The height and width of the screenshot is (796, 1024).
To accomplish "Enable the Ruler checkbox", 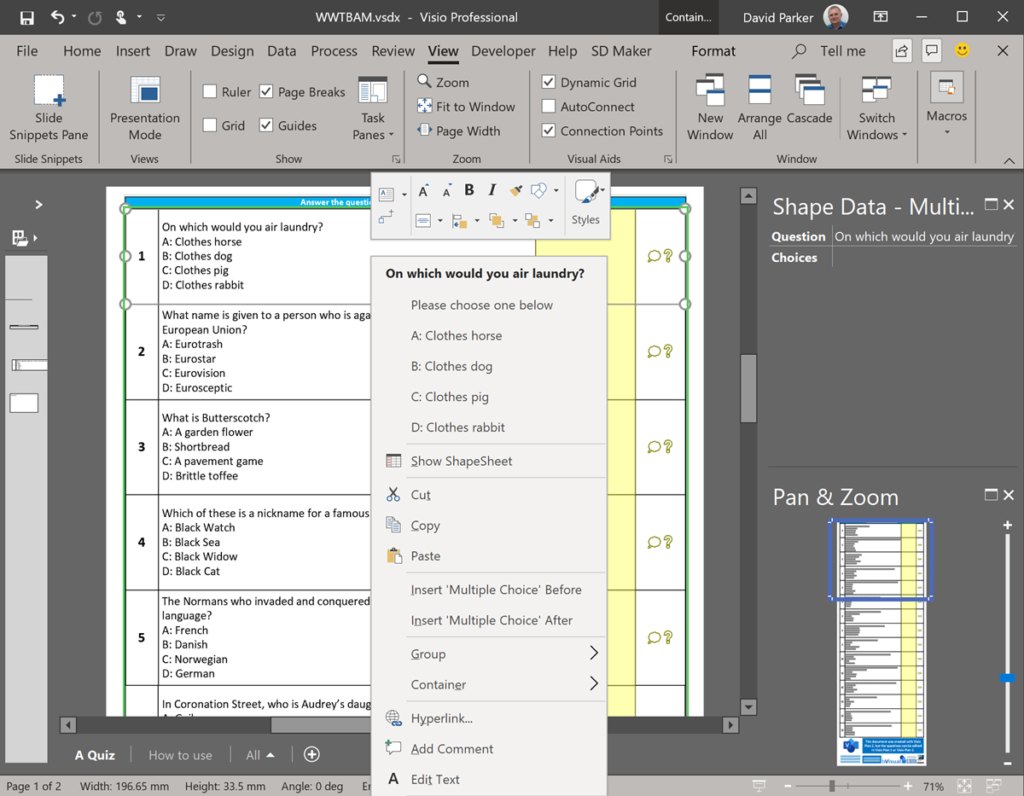I will (213, 91).
